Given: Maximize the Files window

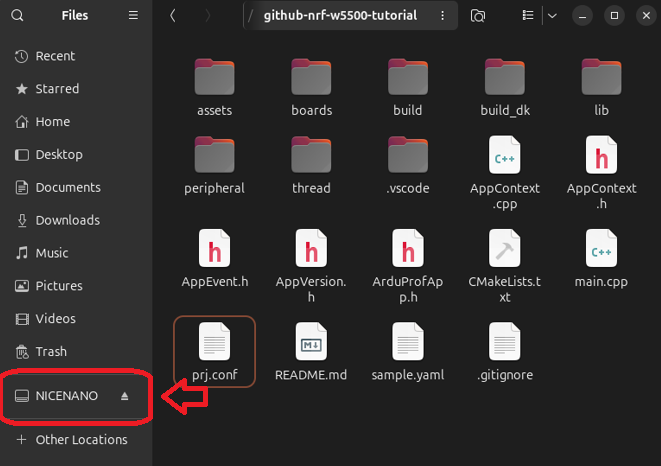Looking at the screenshot, I should point(614,16).
